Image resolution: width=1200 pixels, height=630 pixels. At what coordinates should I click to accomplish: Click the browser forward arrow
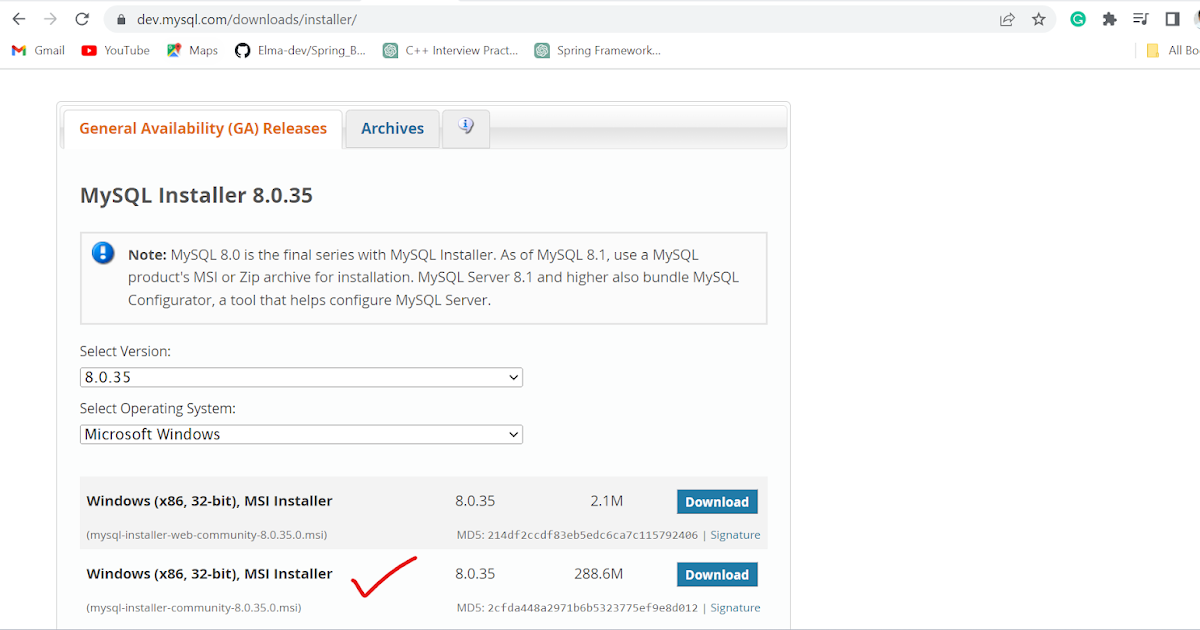click(x=51, y=19)
